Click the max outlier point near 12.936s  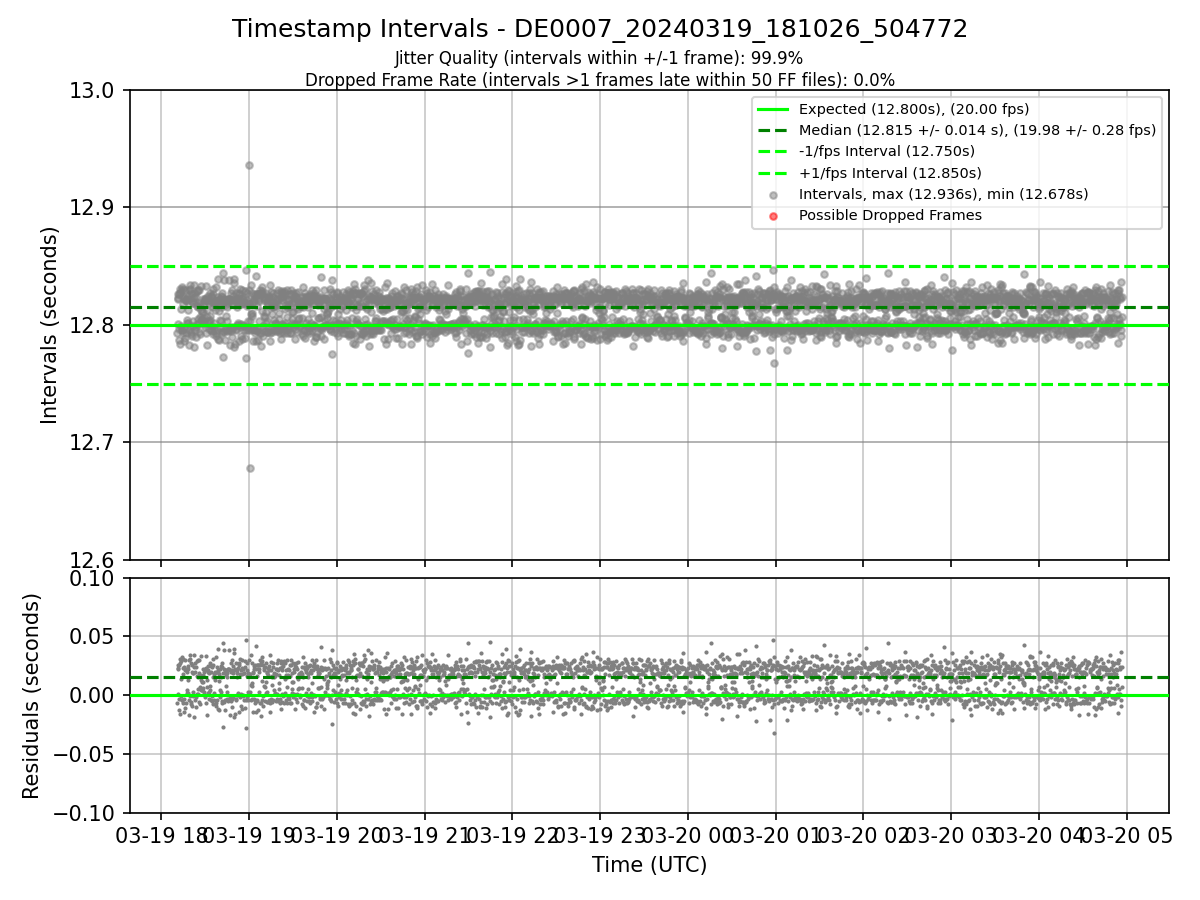pos(249,165)
